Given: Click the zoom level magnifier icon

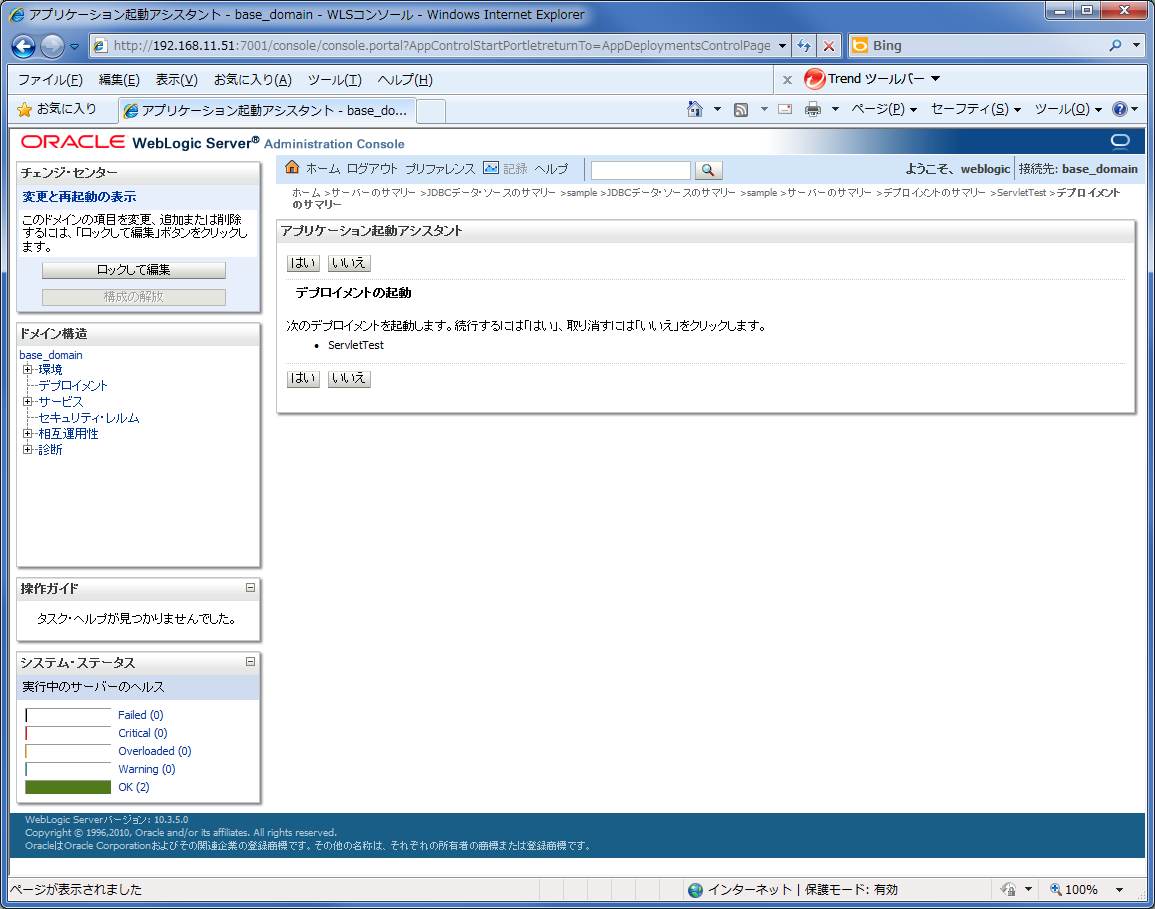Looking at the screenshot, I should click(1056, 889).
